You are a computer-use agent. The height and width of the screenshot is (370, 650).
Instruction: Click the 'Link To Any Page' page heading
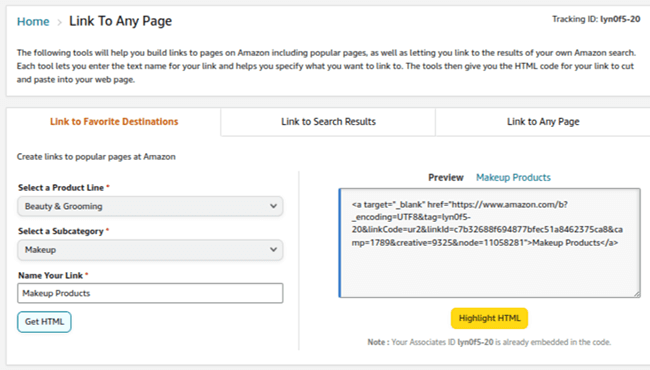click(120, 21)
